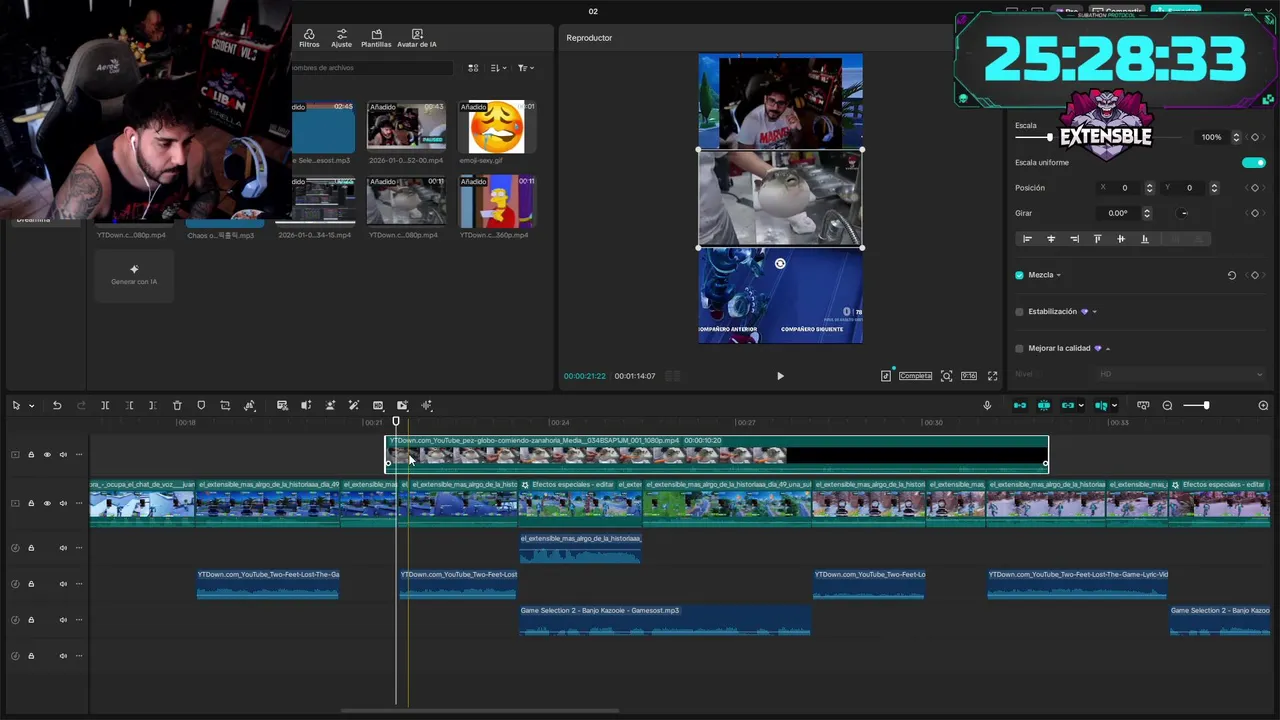Viewport: 1280px width, 720px height.
Task: Enable the Estabilización checkbox
Action: click(1019, 312)
